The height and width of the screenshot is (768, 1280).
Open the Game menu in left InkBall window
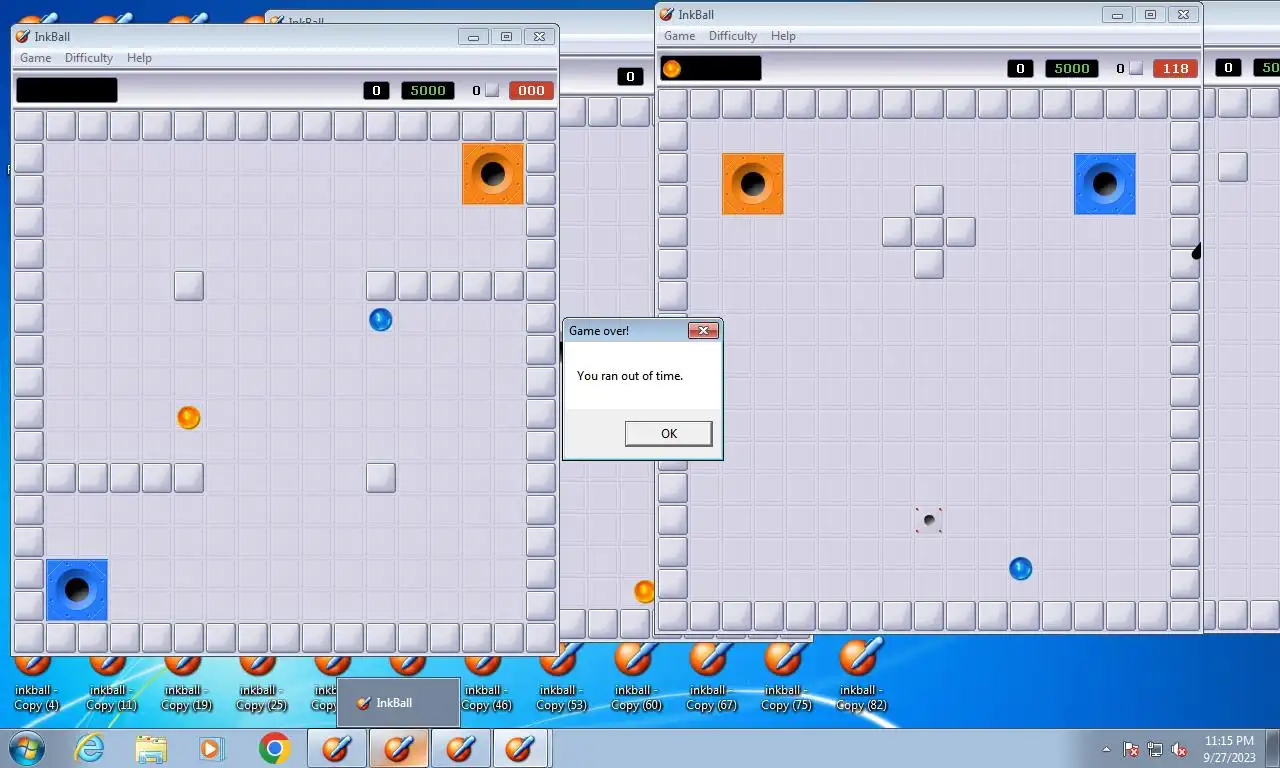36,58
